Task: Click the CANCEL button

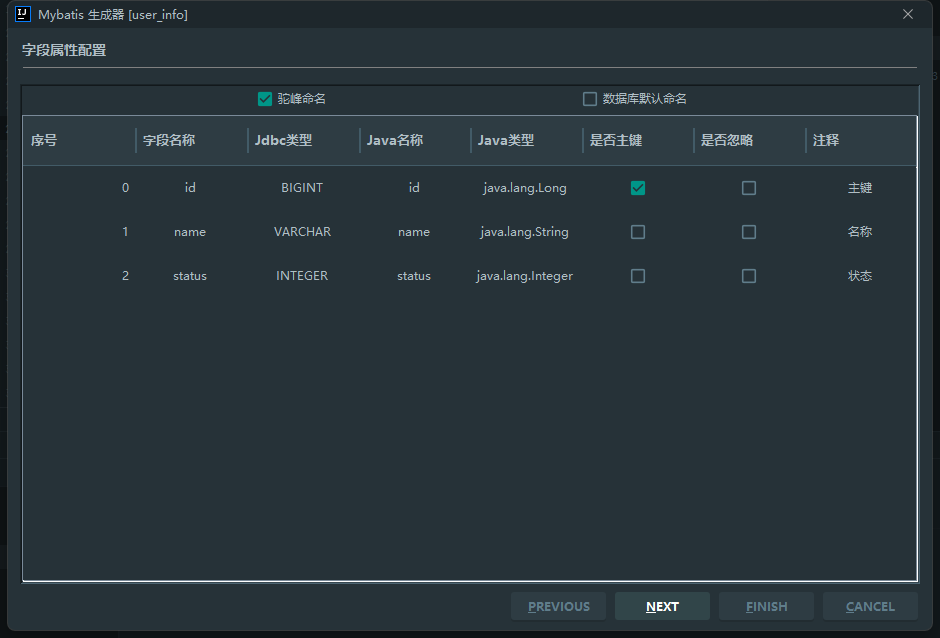Action: coord(870,606)
